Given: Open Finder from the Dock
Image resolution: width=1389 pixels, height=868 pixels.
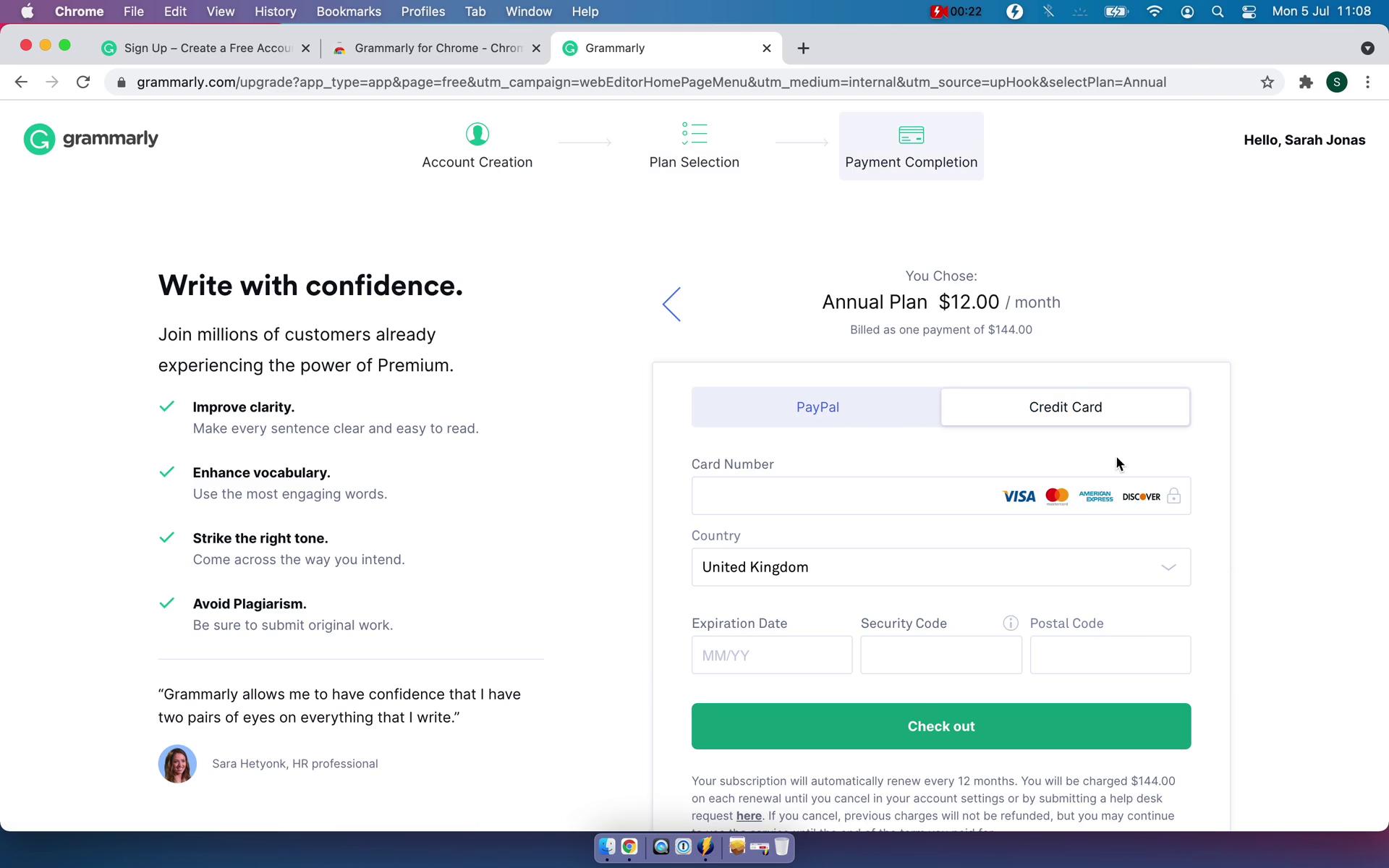Looking at the screenshot, I should (x=606, y=846).
